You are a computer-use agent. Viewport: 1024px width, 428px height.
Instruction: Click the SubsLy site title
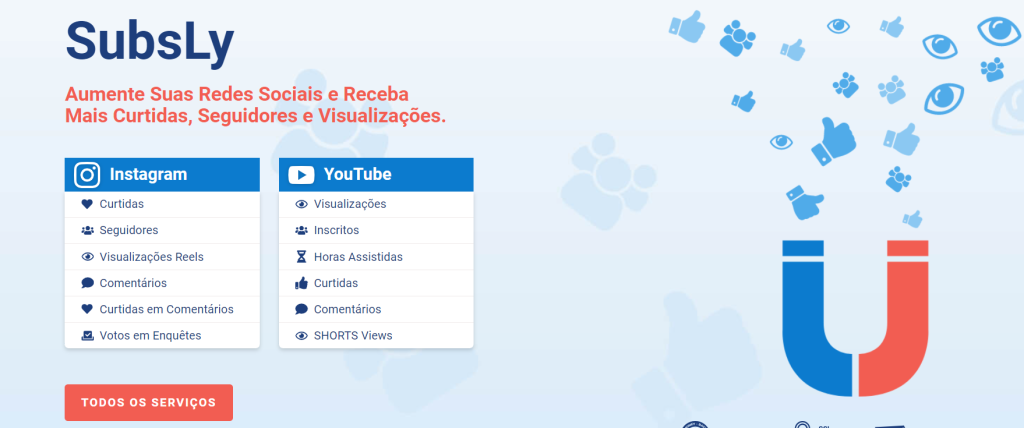pyautogui.click(x=150, y=41)
